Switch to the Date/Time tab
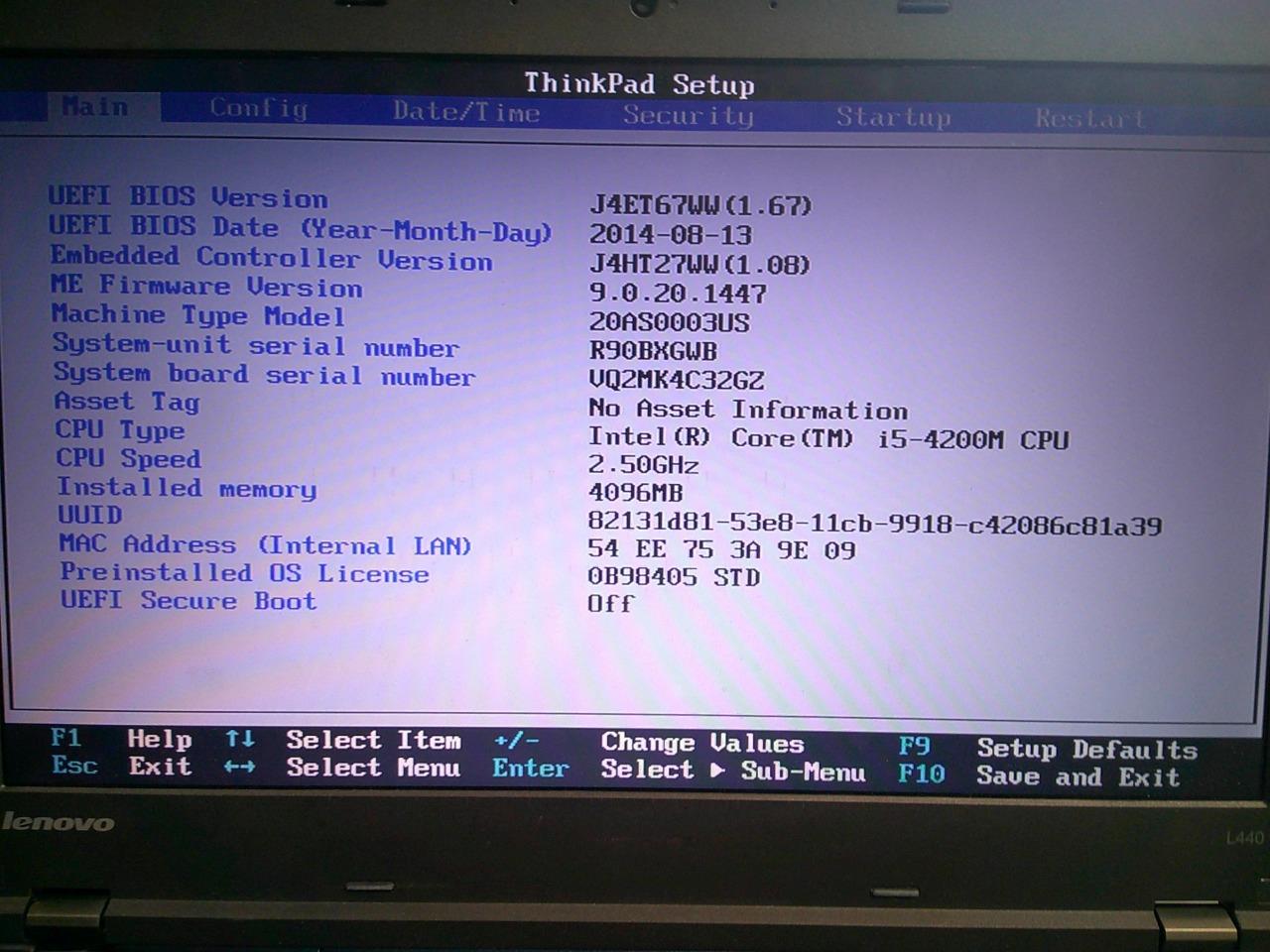This screenshot has height=952, width=1270. click(x=466, y=112)
